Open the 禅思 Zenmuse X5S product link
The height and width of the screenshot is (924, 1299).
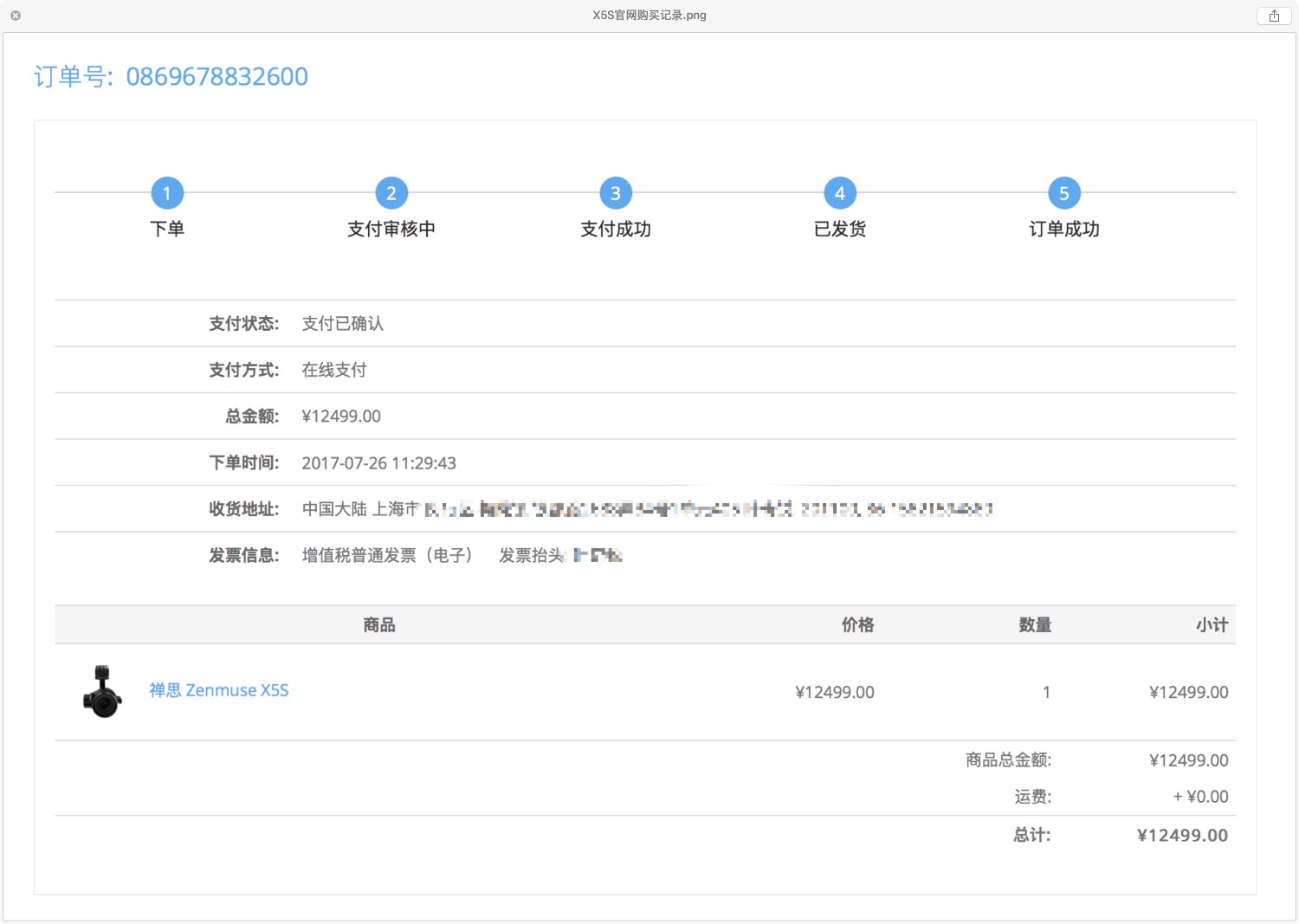(x=219, y=690)
